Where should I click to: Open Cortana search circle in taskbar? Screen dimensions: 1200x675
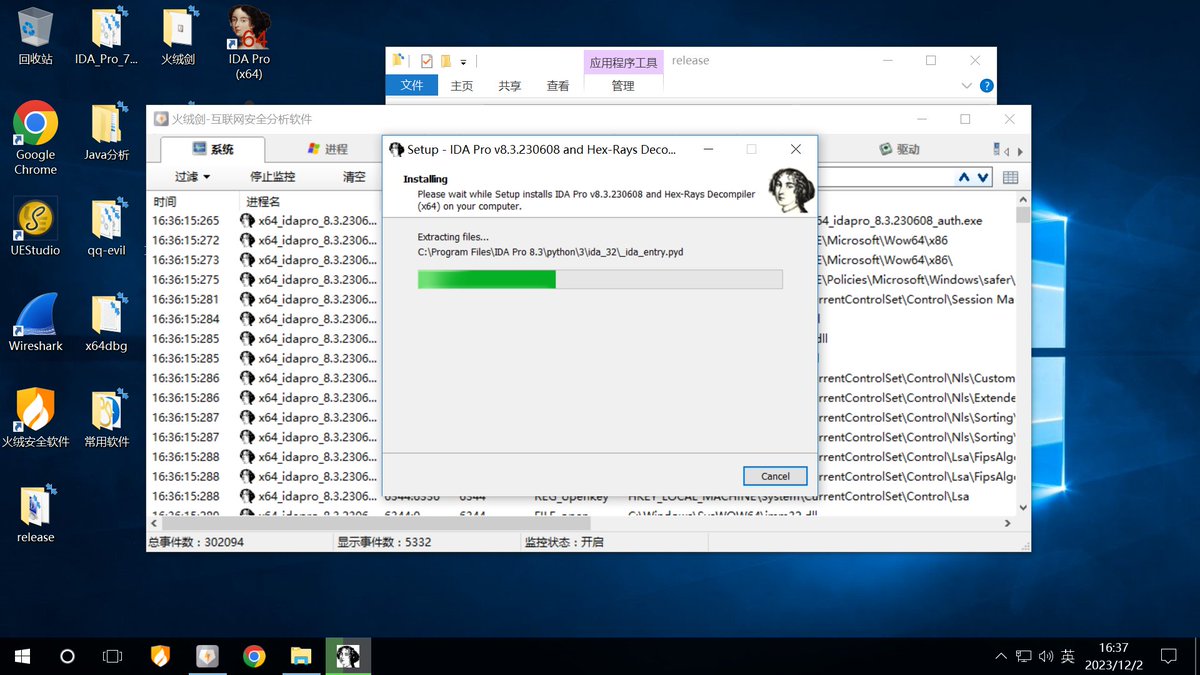pyautogui.click(x=67, y=656)
